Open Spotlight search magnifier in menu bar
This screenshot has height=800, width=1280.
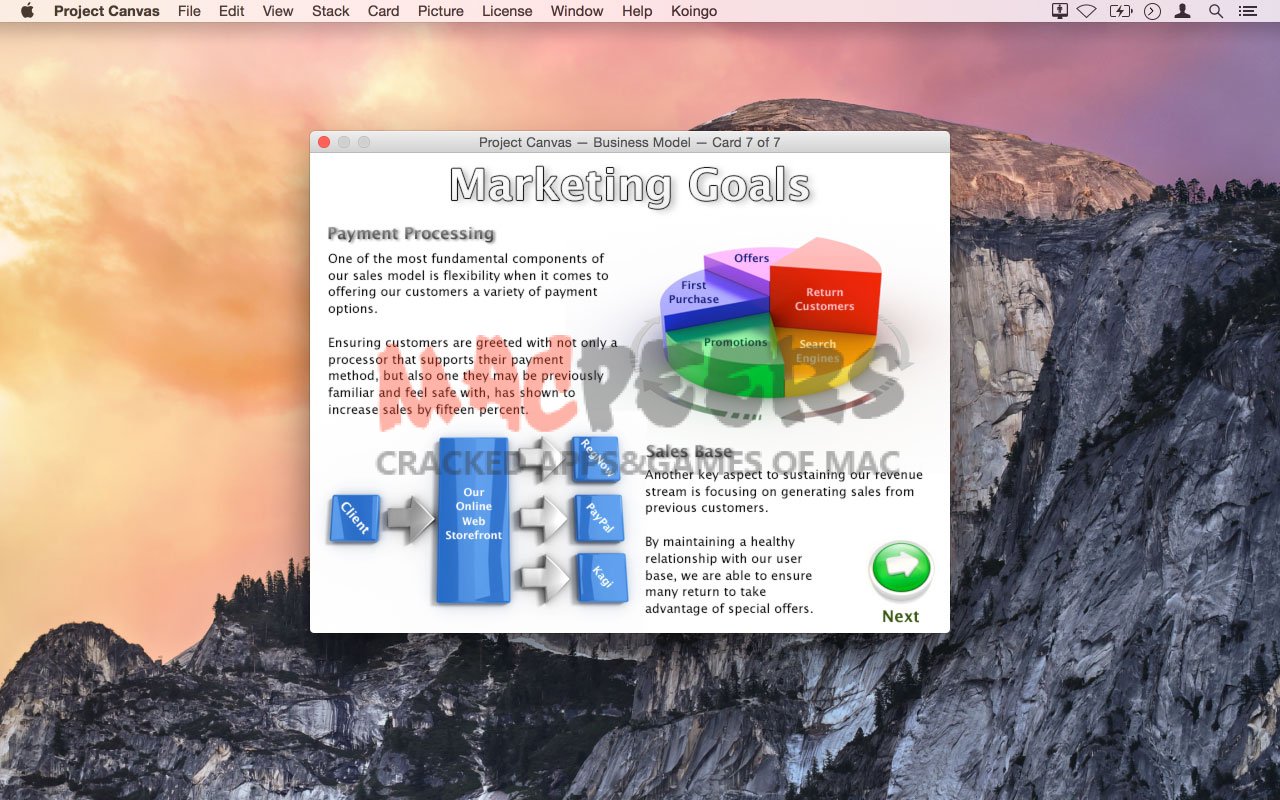tap(1215, 11)
